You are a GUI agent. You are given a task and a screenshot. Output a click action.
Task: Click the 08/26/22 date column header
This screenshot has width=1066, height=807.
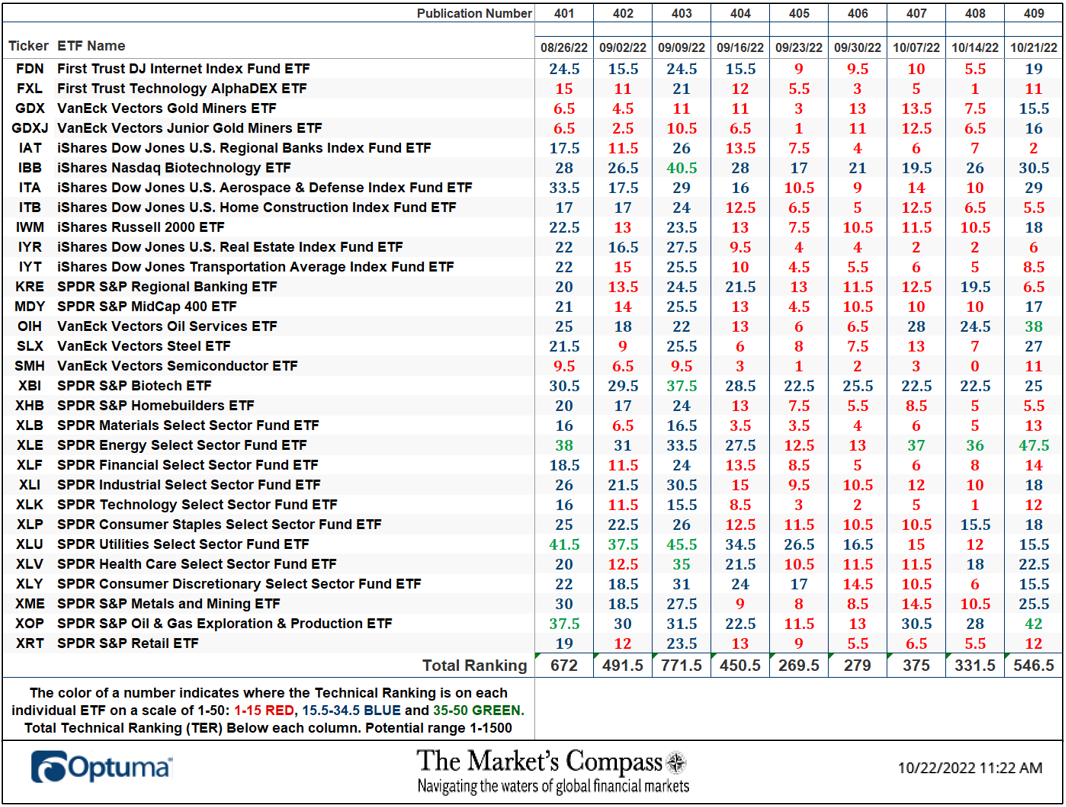click(564, 48)
